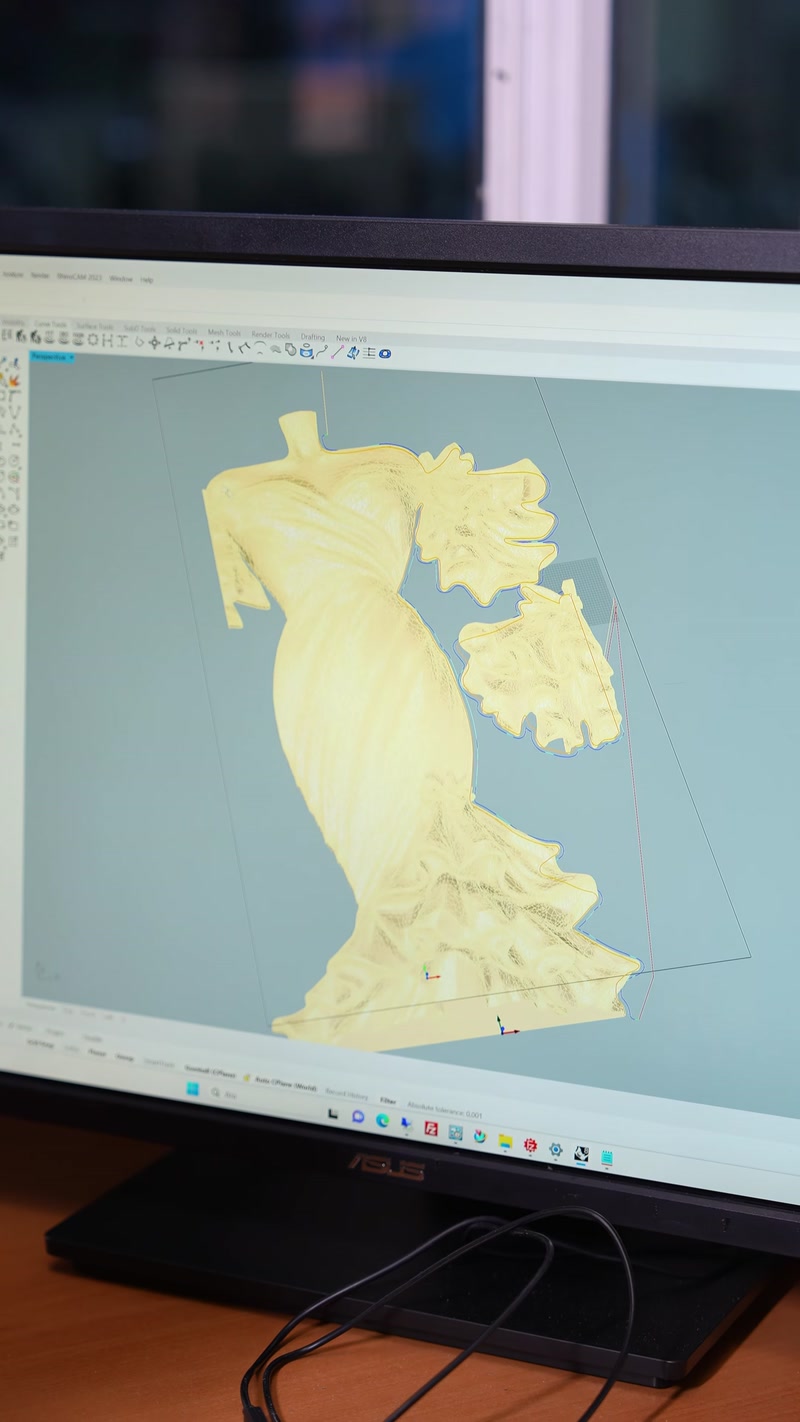Click the blue cylinder curve tool icon
This screenshot has width=800, height=1422.
click(306, 351)
